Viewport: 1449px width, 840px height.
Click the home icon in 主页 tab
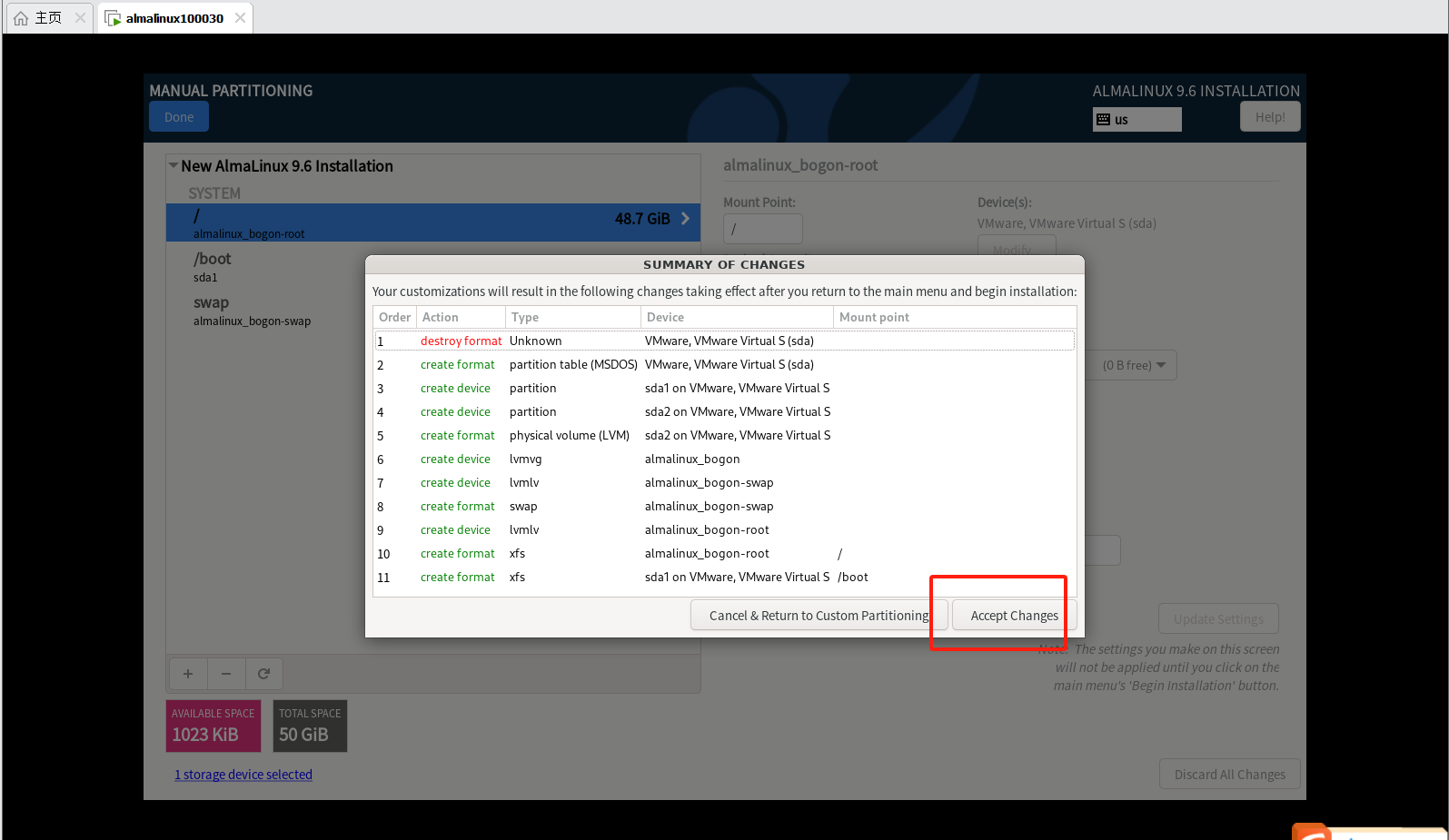20,17
